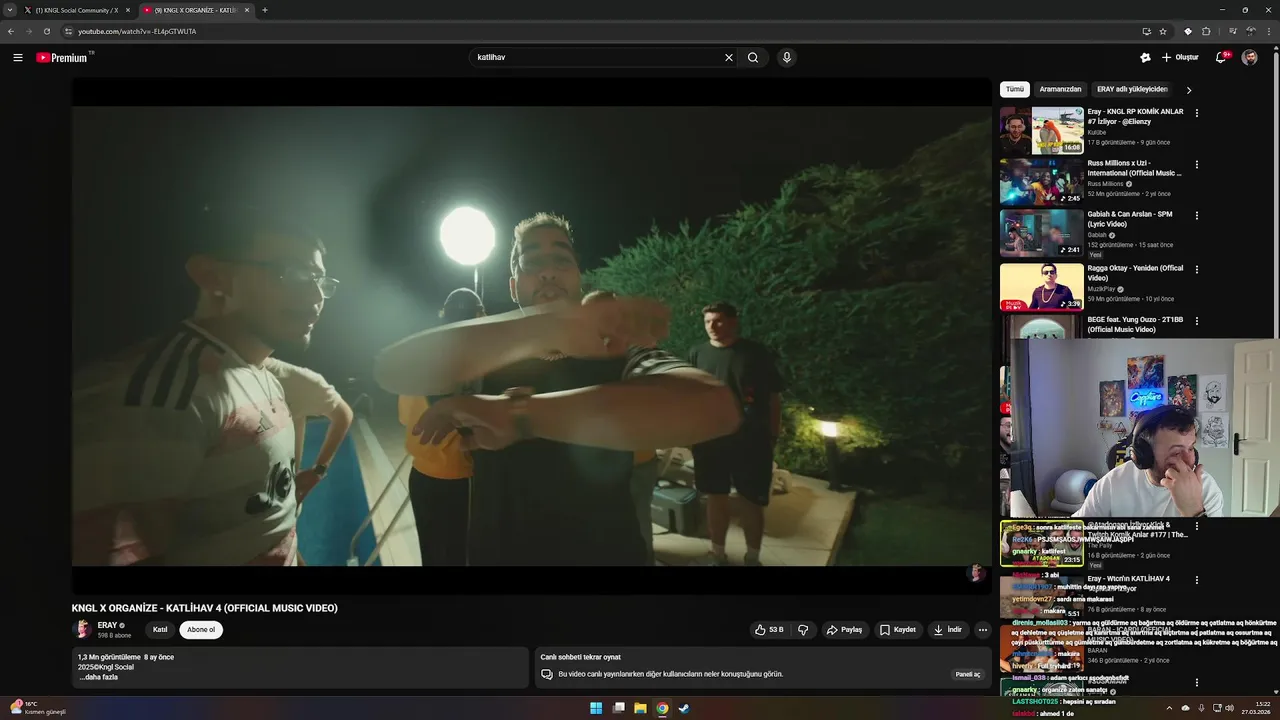Open the live chat replay with Paneli aç
The image size is (1280, 720).
point(968,674)
